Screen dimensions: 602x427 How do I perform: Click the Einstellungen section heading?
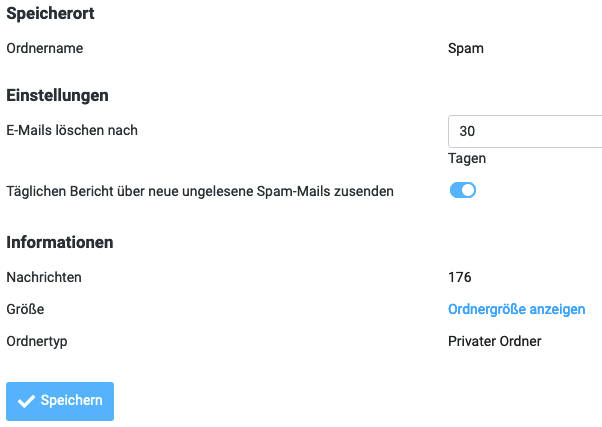pyautogui.click(x=57, y=96)
